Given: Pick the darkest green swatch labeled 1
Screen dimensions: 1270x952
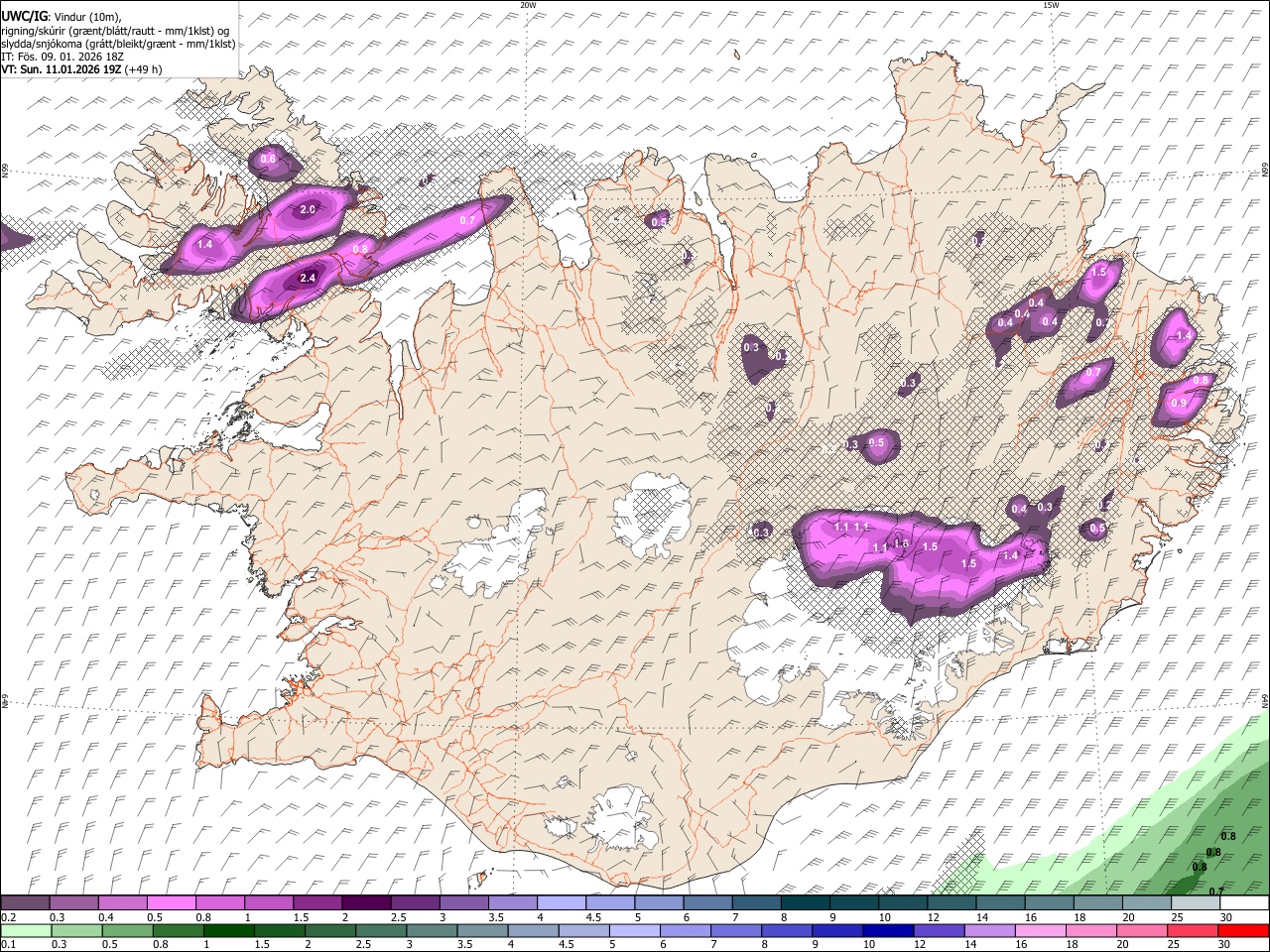Looking at the screenshot, I should 228,930.
